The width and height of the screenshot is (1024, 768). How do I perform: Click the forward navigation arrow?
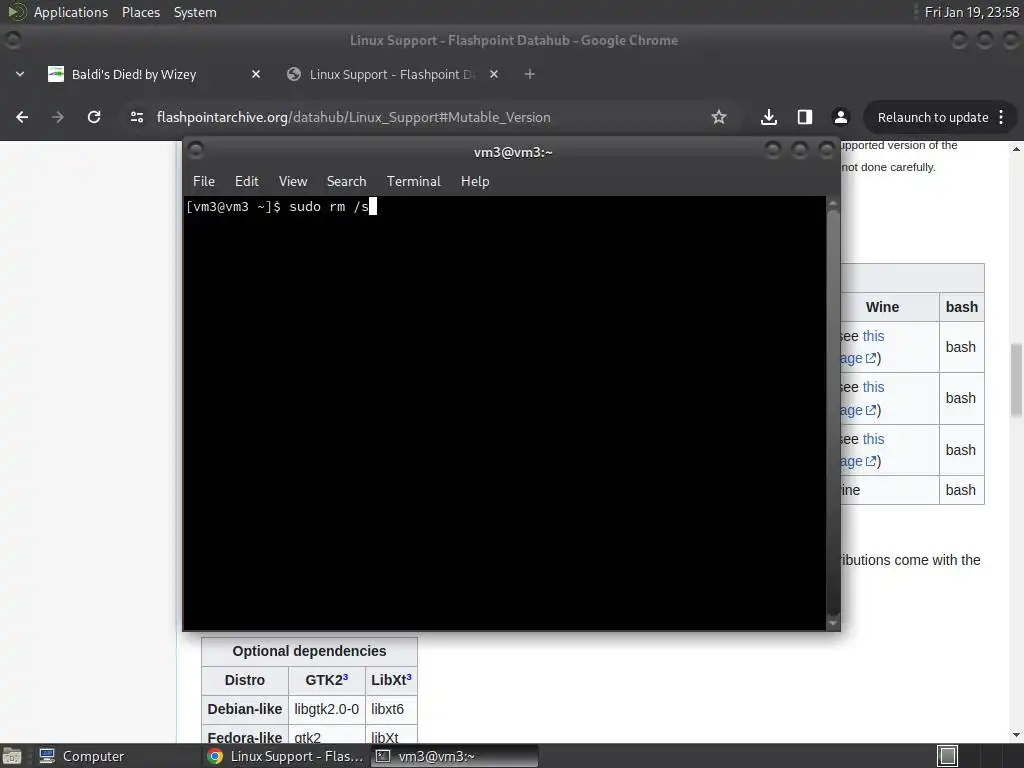(x=58, y=117)
